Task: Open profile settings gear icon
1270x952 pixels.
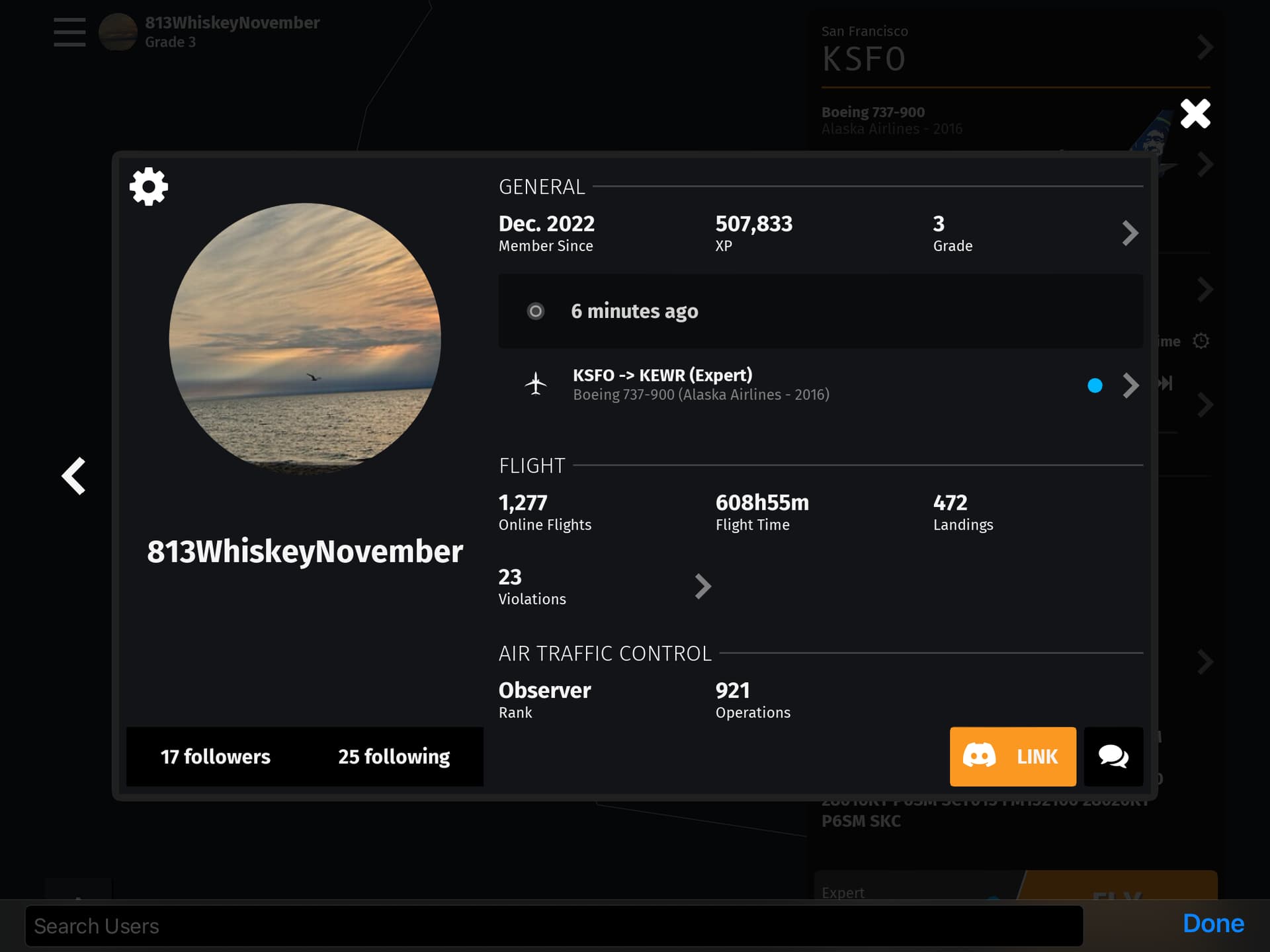Action: click(x=149, y=186)
